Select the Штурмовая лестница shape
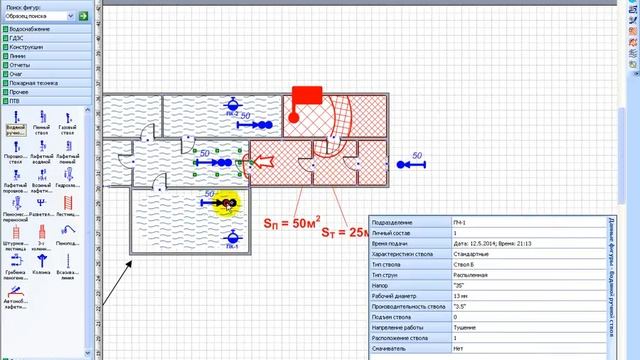This screenshot has width=640, height=360. click(16, 238)
